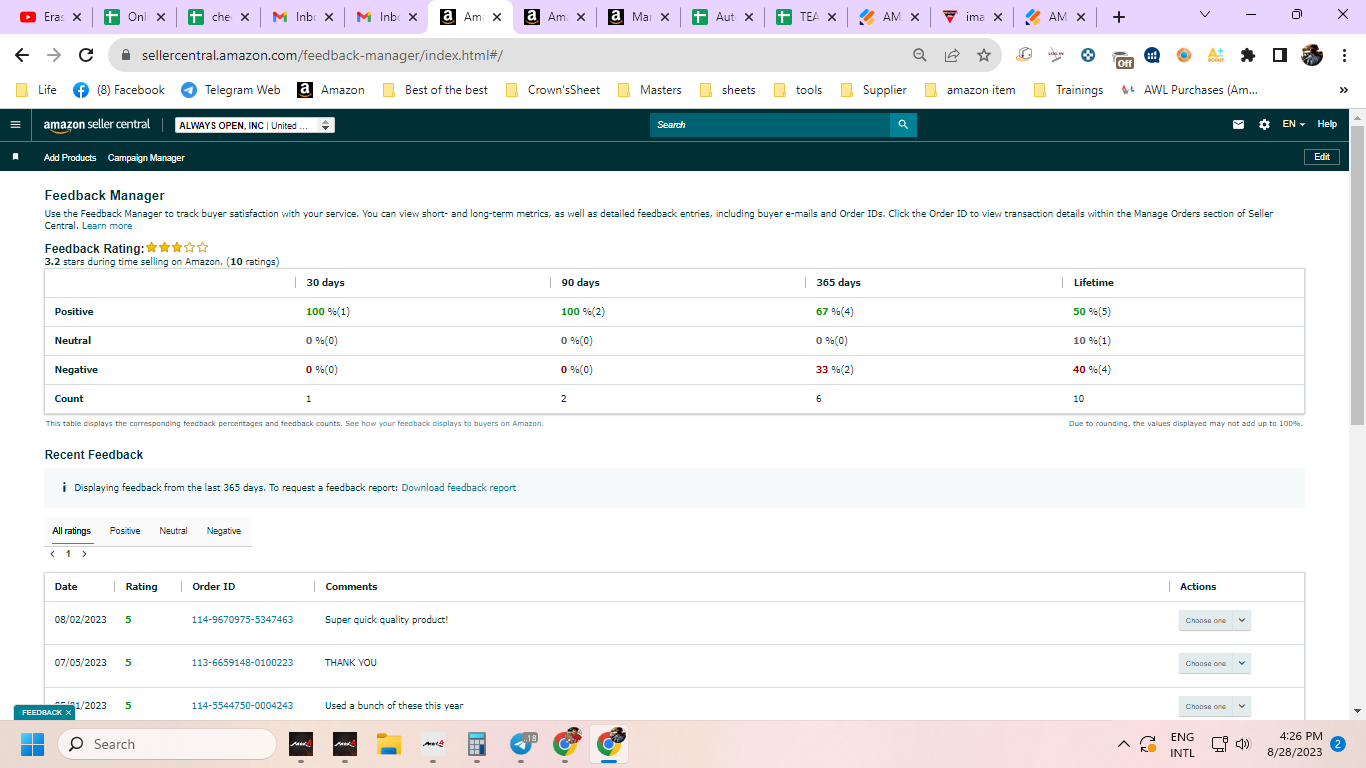The height and width of the screenshot is (768, 1366).
Task: Open order 113-6659148-0100223
Action: 243,663
